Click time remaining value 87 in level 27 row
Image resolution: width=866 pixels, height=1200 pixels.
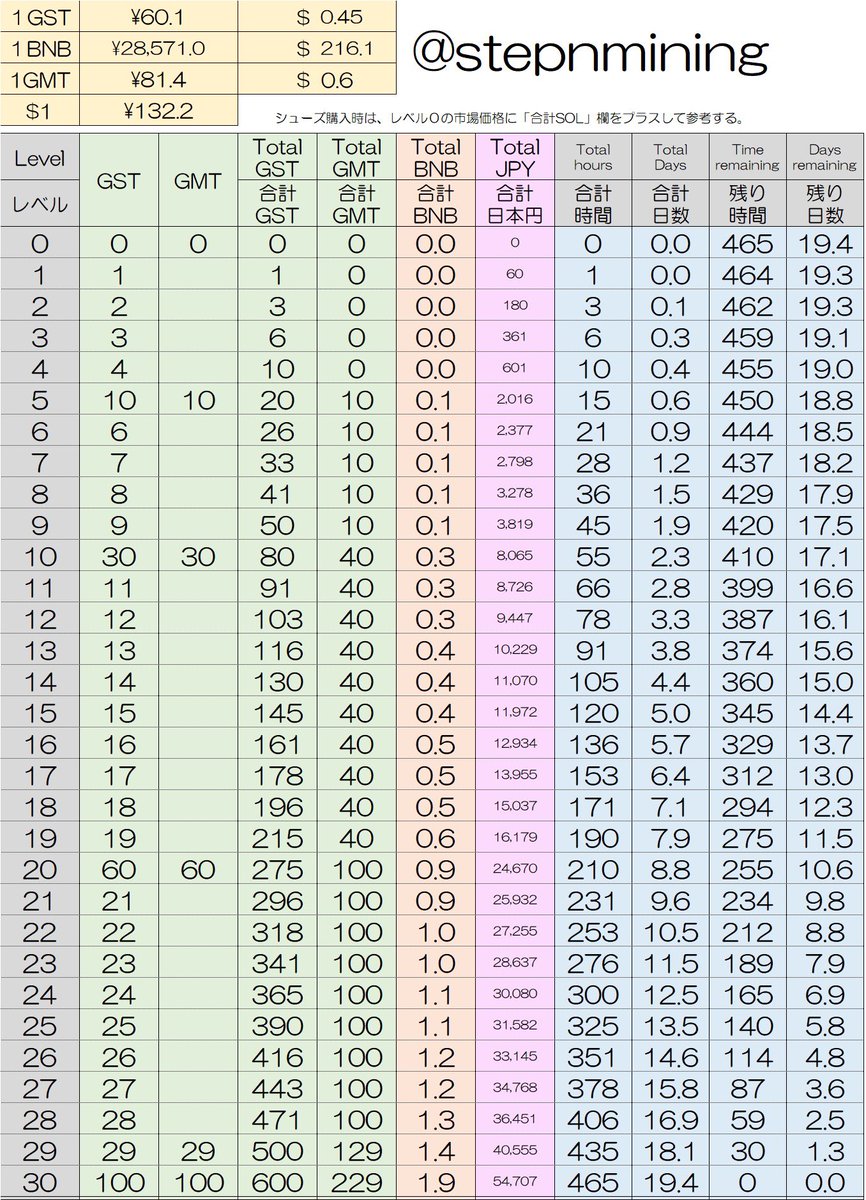pos(747,1089)
